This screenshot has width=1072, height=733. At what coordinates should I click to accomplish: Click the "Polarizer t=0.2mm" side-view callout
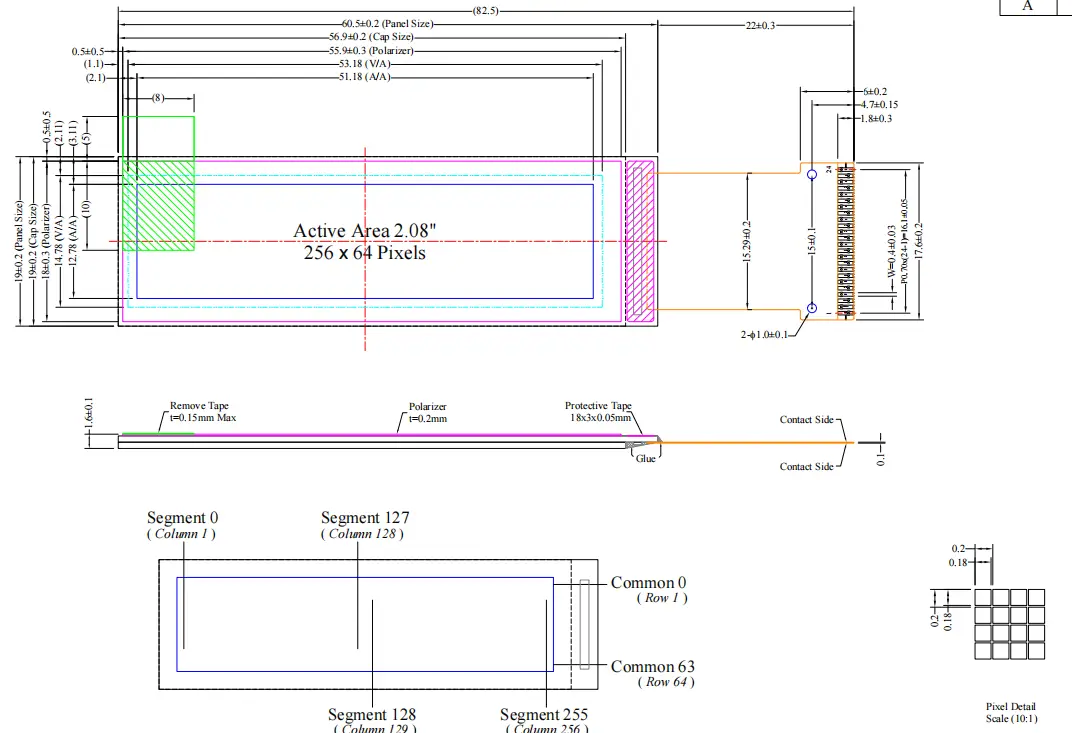click(x=428, y=412)
